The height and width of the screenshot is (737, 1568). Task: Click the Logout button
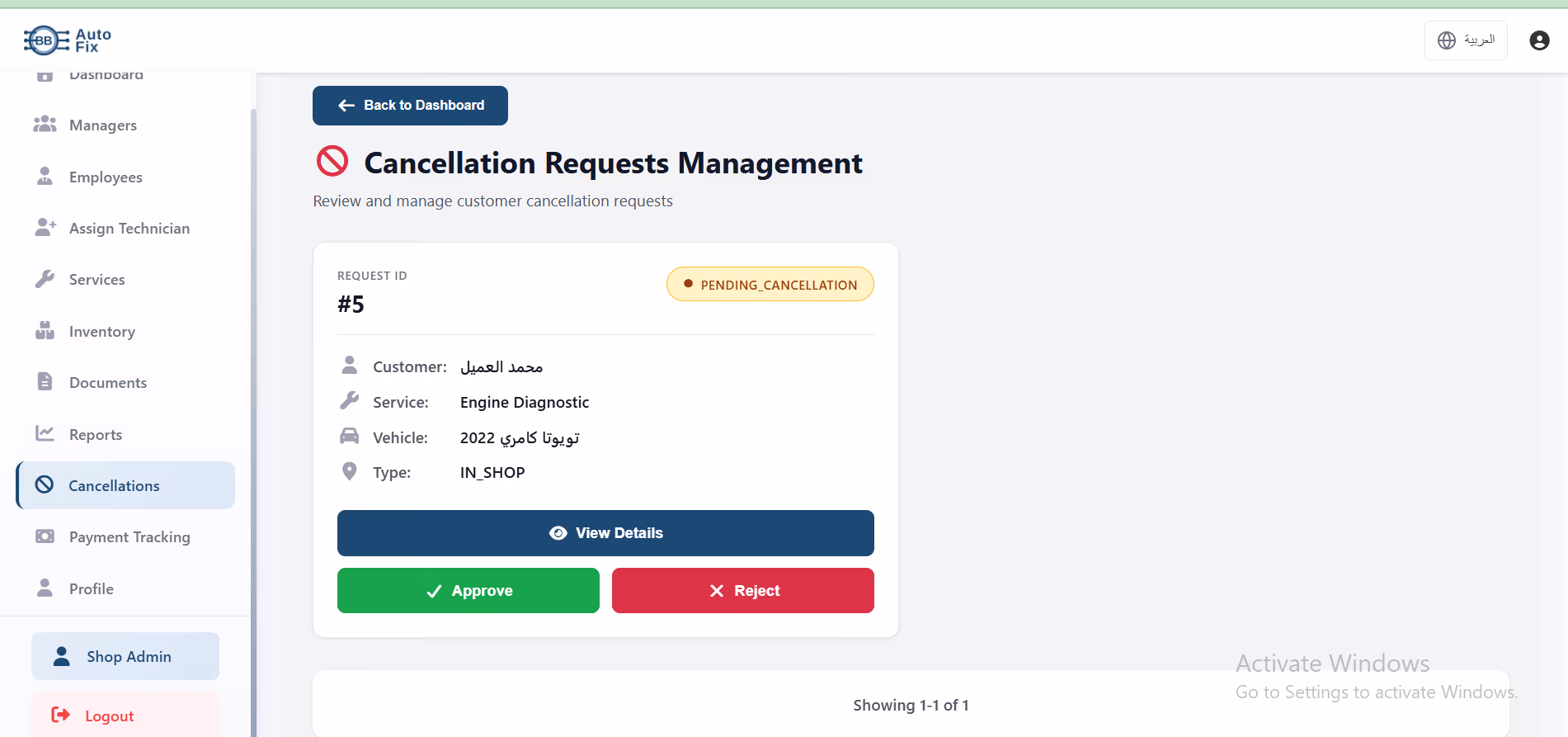coord(125,715)
